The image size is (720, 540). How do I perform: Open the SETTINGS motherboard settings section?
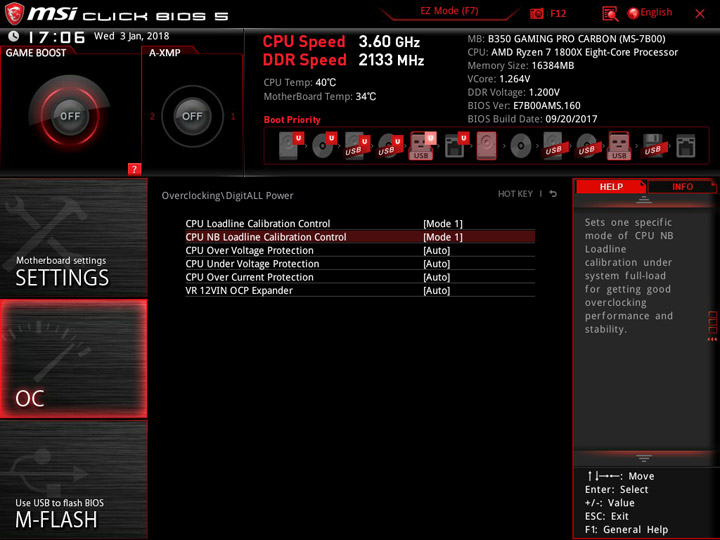tap(73, 238)
